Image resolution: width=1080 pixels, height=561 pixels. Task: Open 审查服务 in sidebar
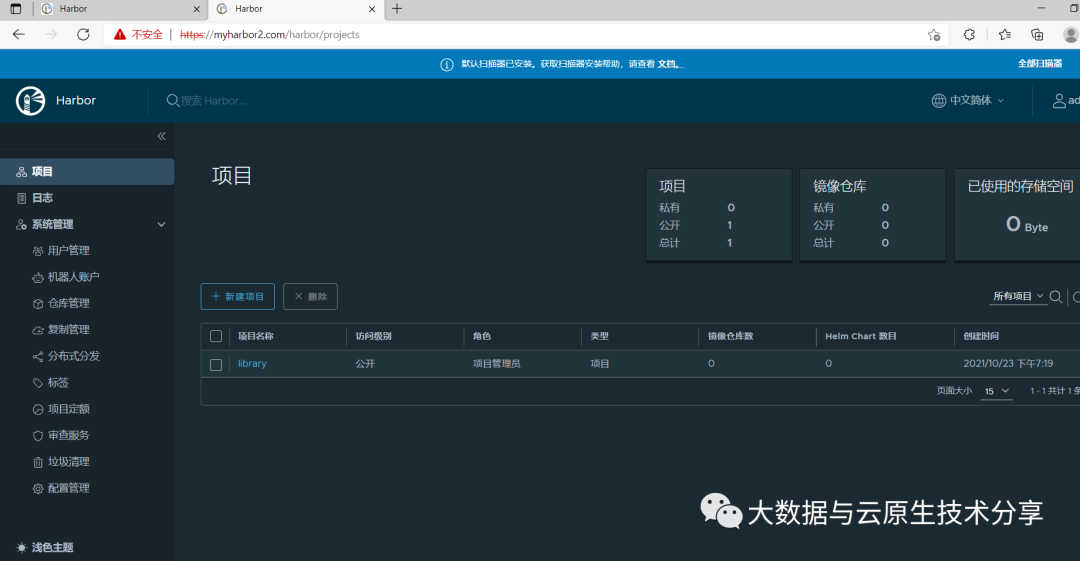(69, 436)
